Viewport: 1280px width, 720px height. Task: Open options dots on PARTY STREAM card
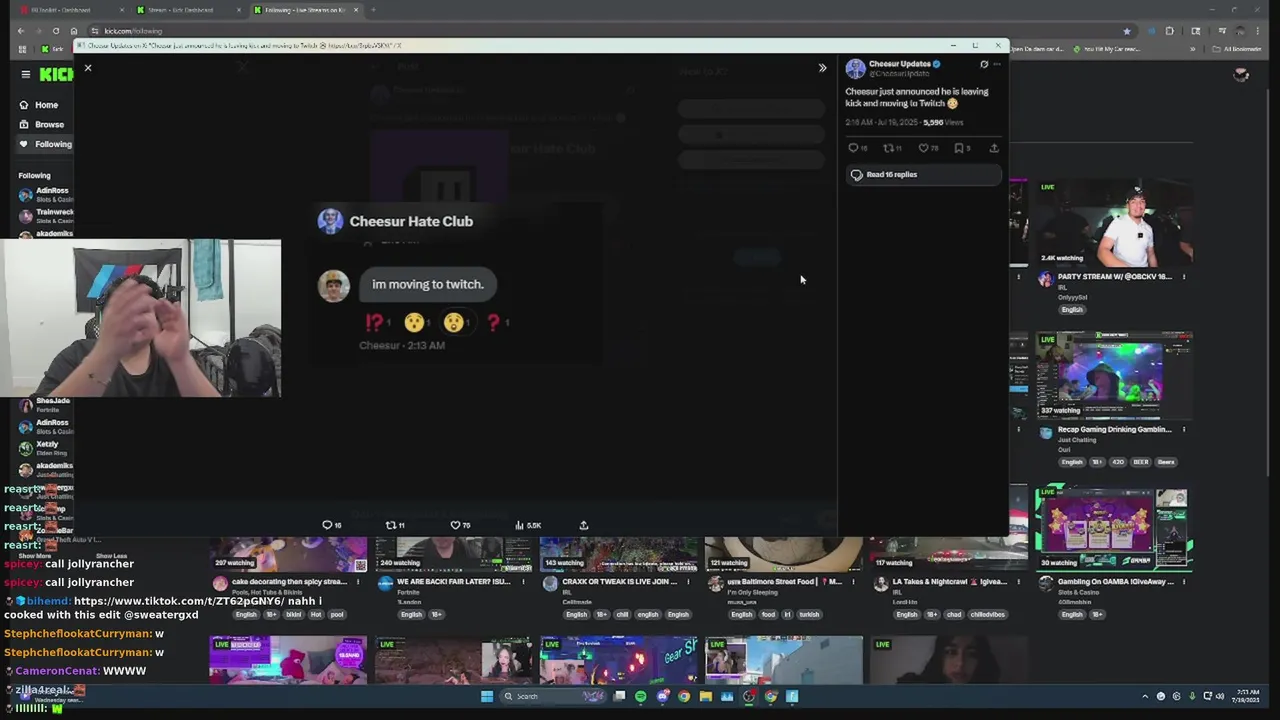(x=1184, y=277)
